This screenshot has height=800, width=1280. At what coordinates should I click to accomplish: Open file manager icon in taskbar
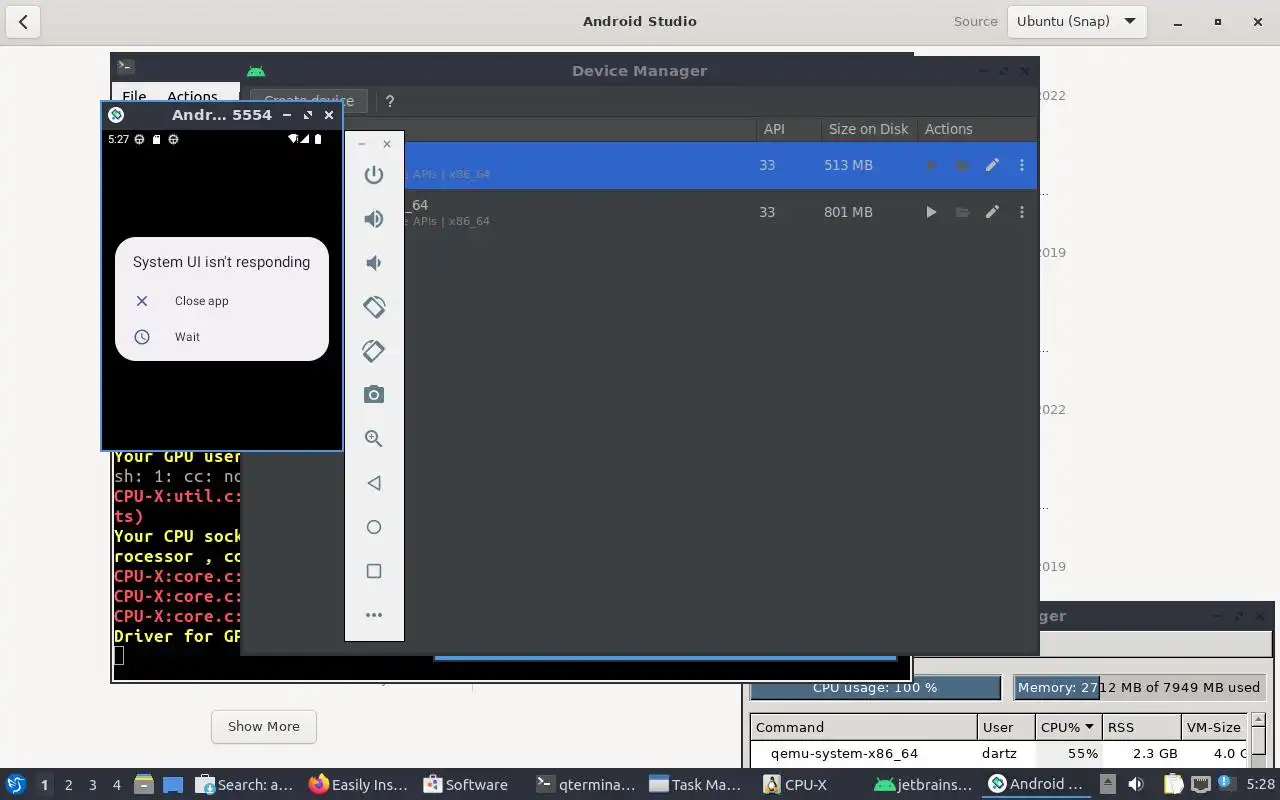[x=143, y=785]
